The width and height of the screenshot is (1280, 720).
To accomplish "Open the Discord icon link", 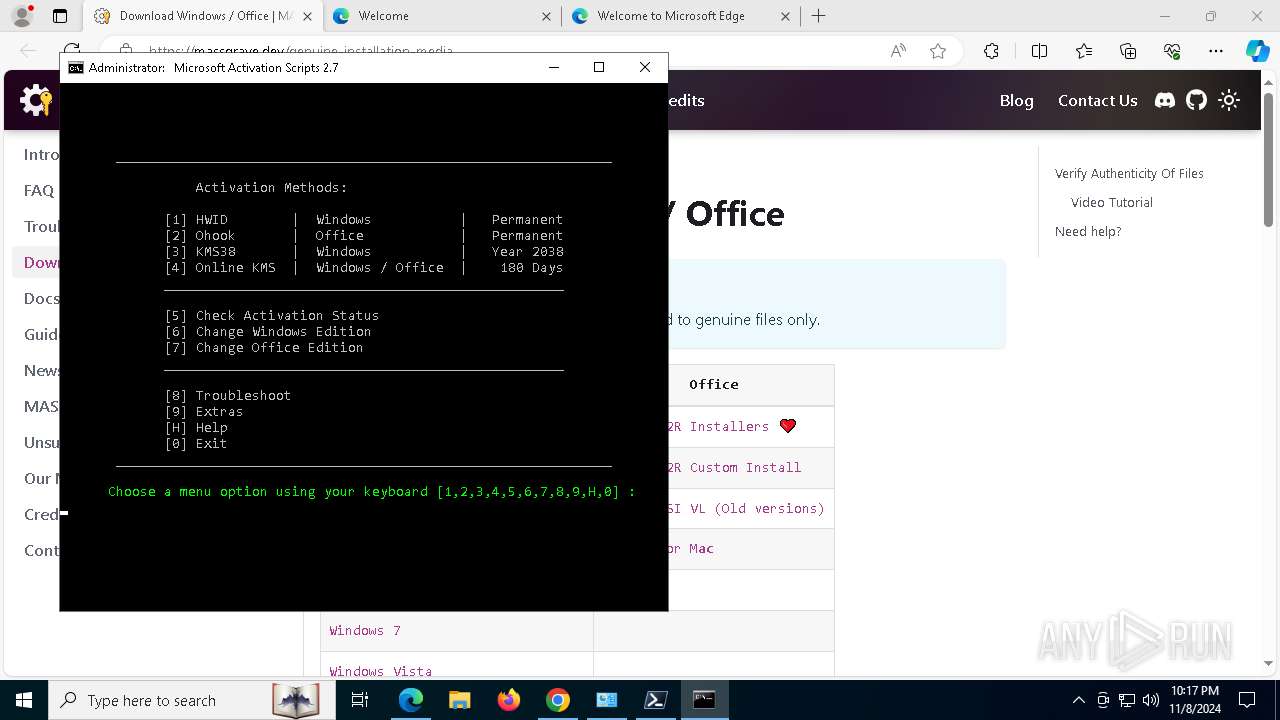I will click(1165, 100).
